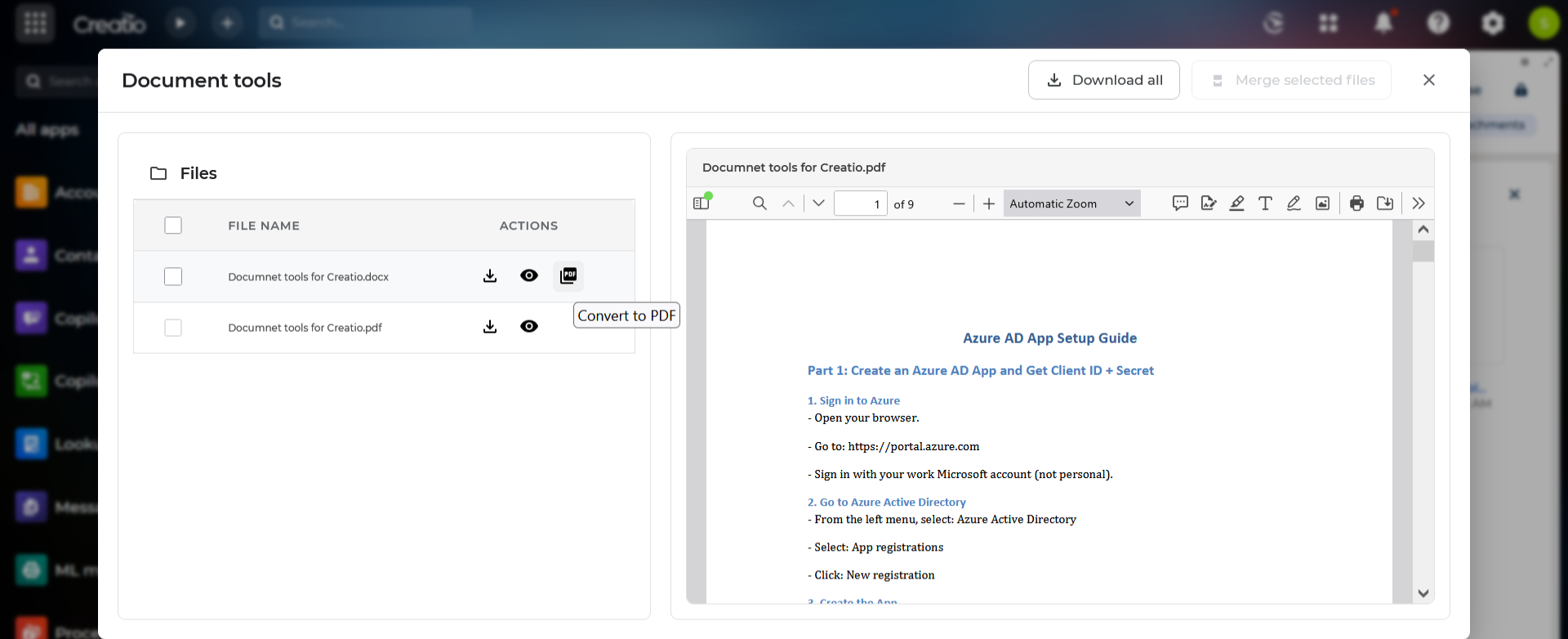The width and height of the screenshot is (1568, 639).
Task: Click the add image tool in PDF toolbar
Action: 1322,203
